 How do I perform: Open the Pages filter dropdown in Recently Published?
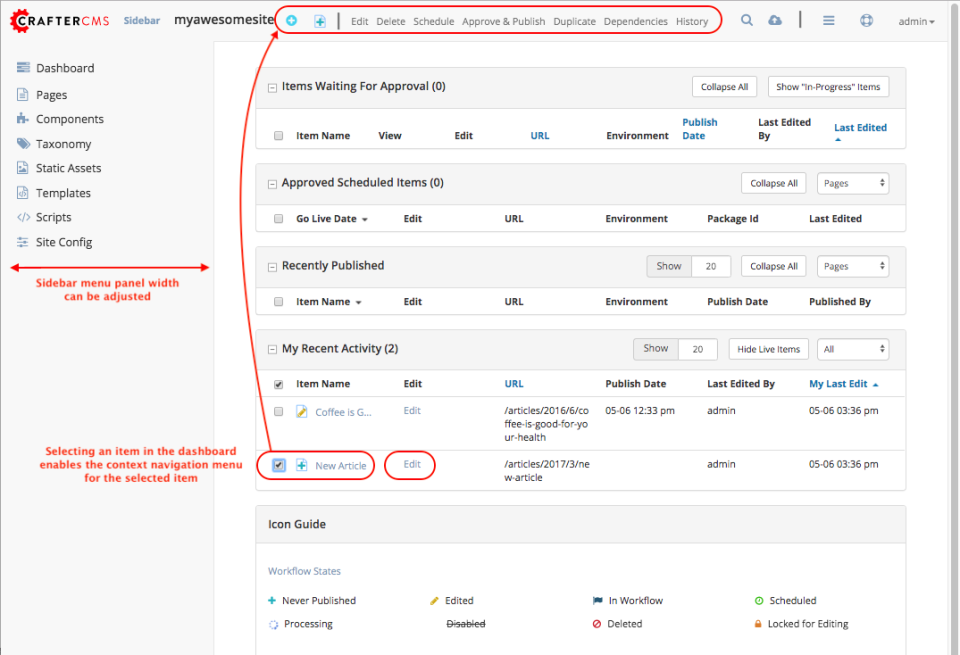click(852, 266)
